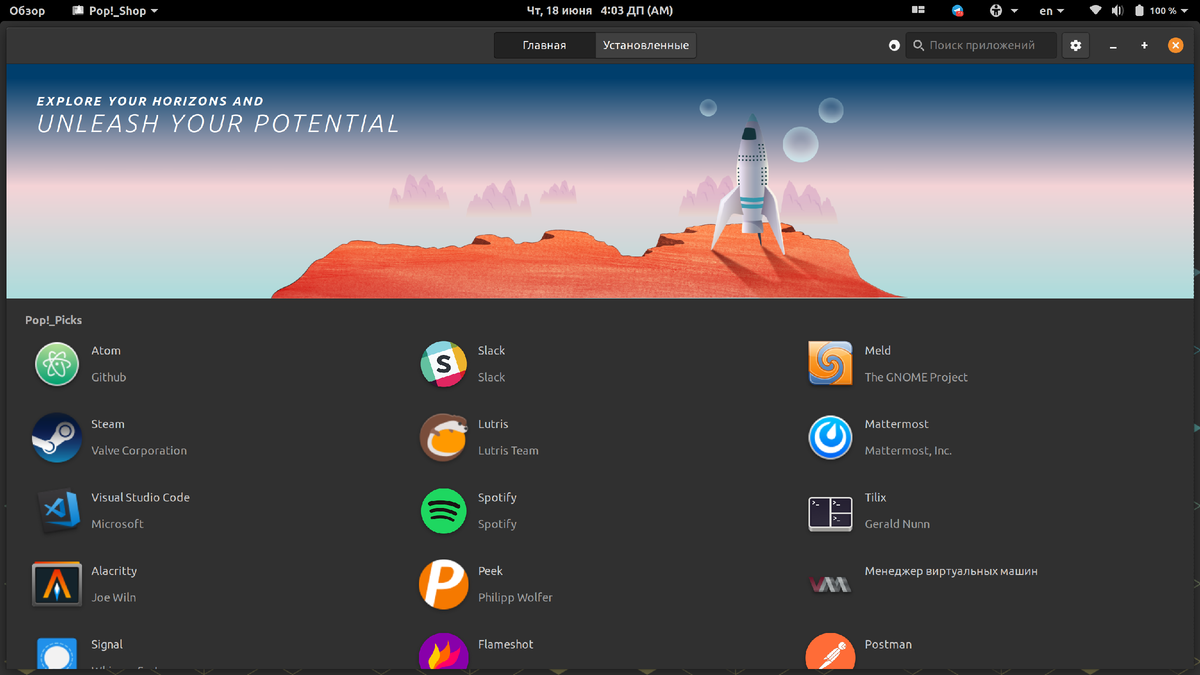The height and width of the screenshot is (675, 1200).
Task: Click the 'Mattermost, Inc.' text
Action: [x=908, y=451]
